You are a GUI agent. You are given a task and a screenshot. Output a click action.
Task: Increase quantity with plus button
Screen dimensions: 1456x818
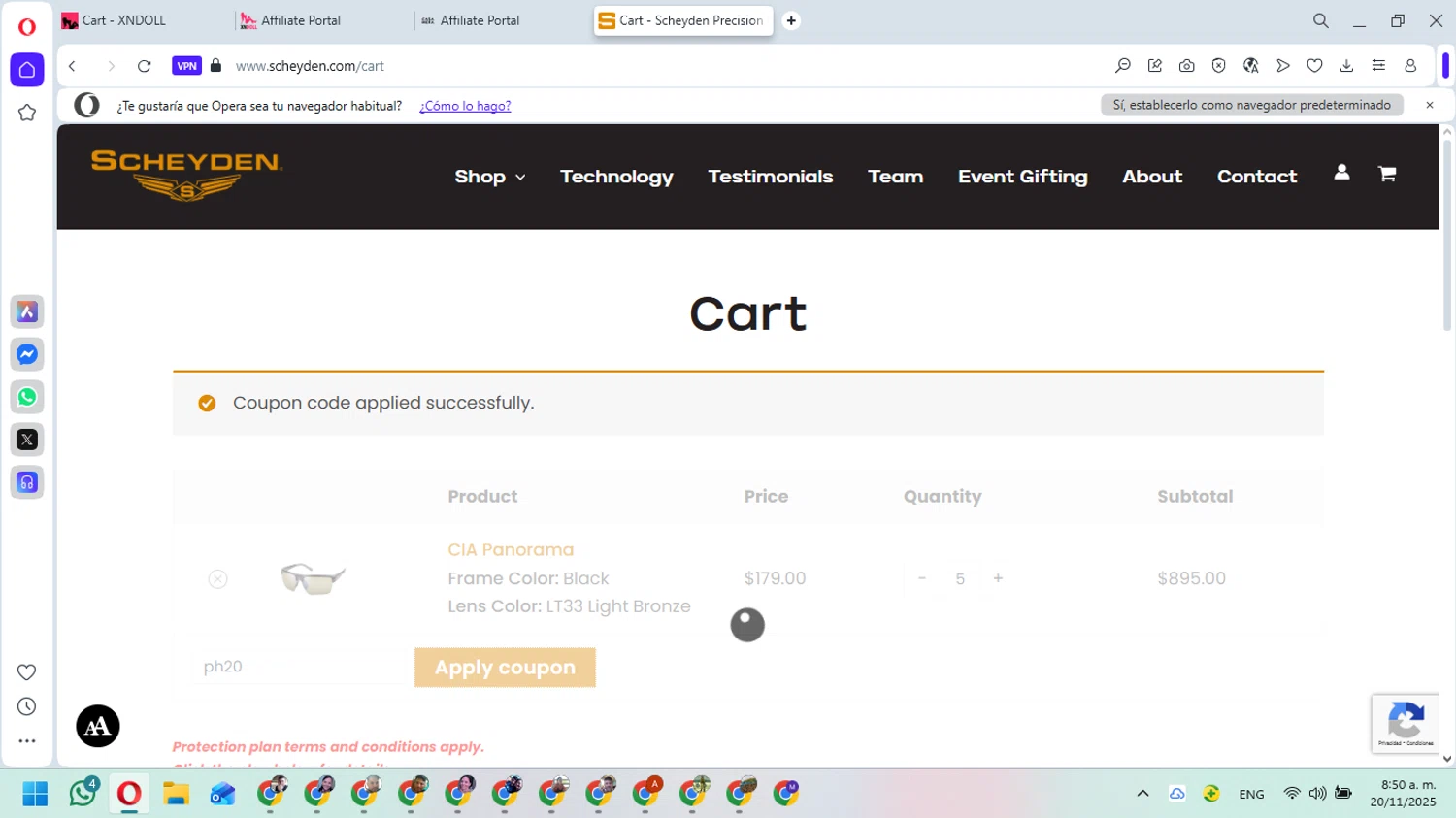[x=998, y=578]
